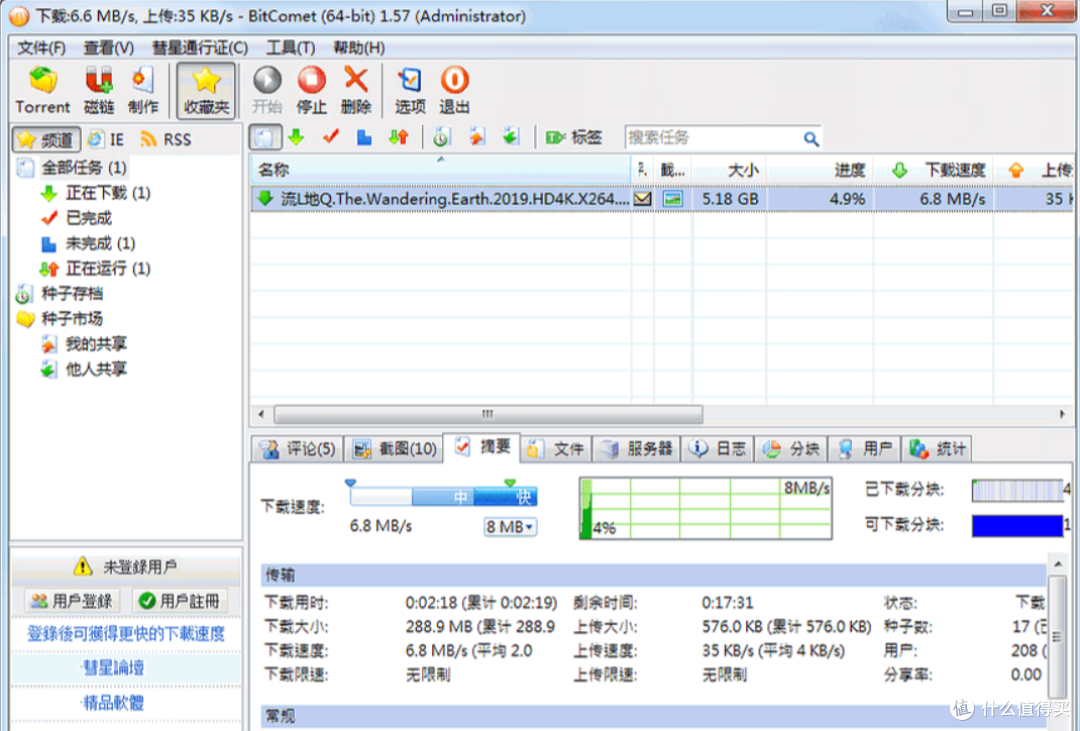Click the 开始 start button
The height and width of the screenshot is (731, 1080).
[x=267, y=90]
